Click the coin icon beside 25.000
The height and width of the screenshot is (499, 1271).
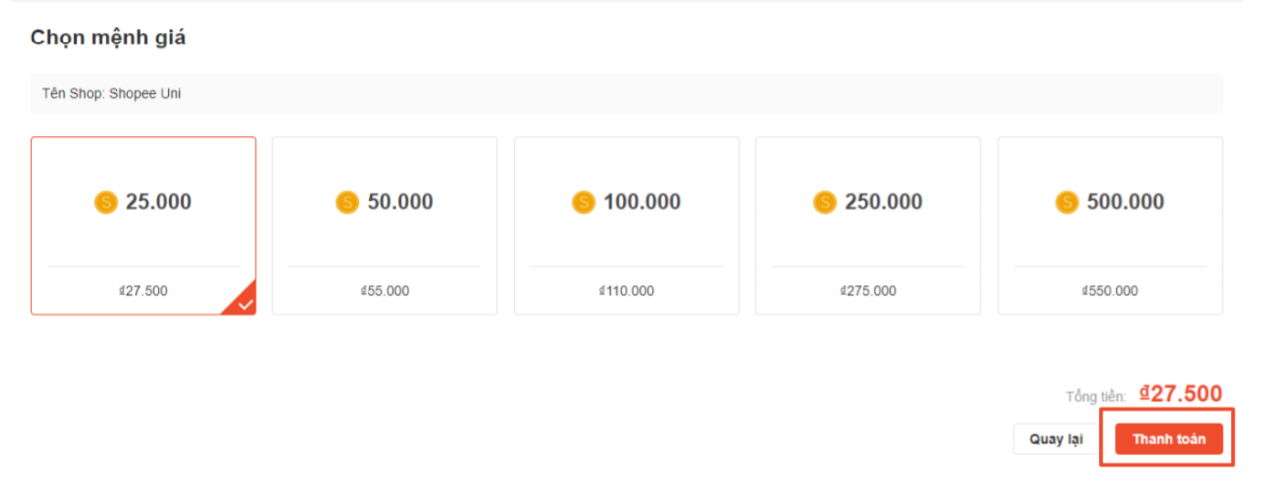pyautogui.click(x=106, y=203)
